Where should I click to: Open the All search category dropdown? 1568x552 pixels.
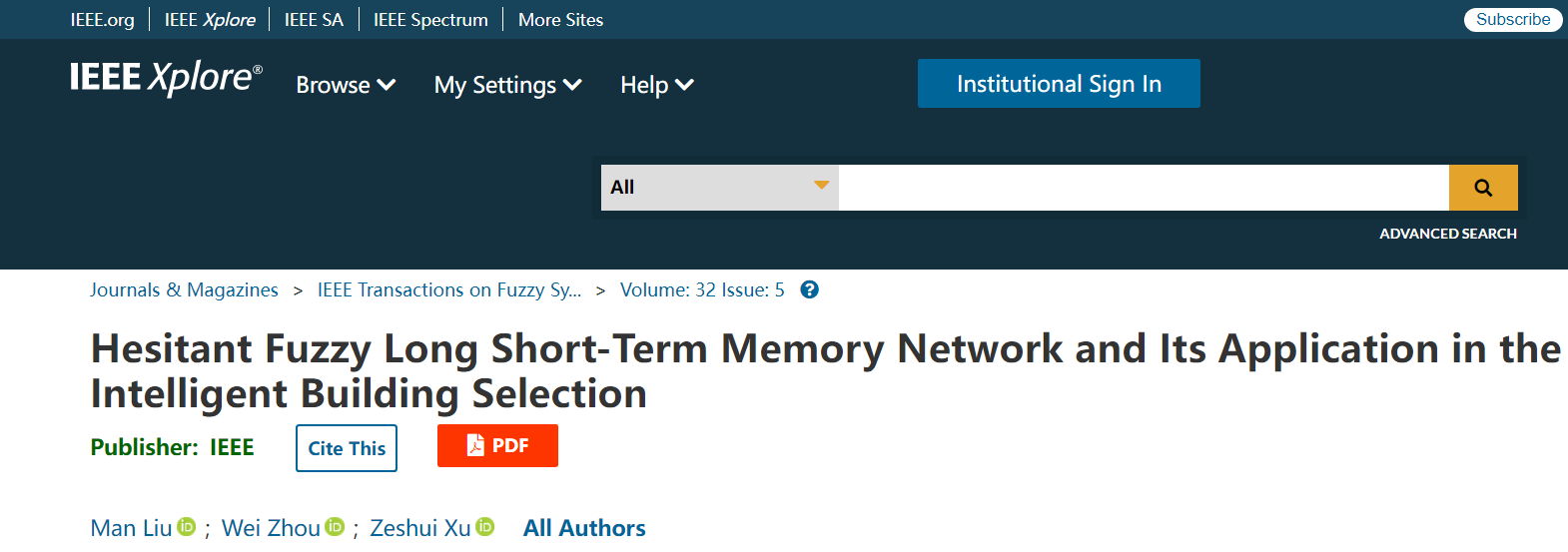click(x=719, y=188)
